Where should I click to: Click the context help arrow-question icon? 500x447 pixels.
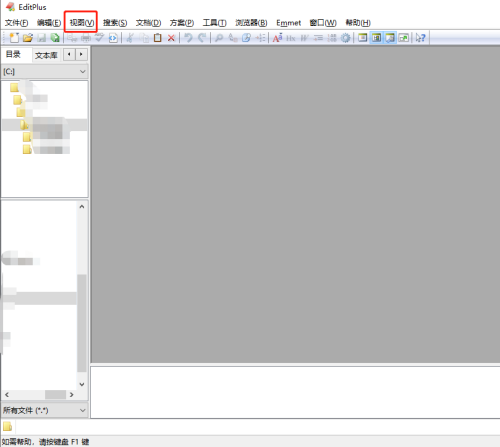tap(421, 38)
